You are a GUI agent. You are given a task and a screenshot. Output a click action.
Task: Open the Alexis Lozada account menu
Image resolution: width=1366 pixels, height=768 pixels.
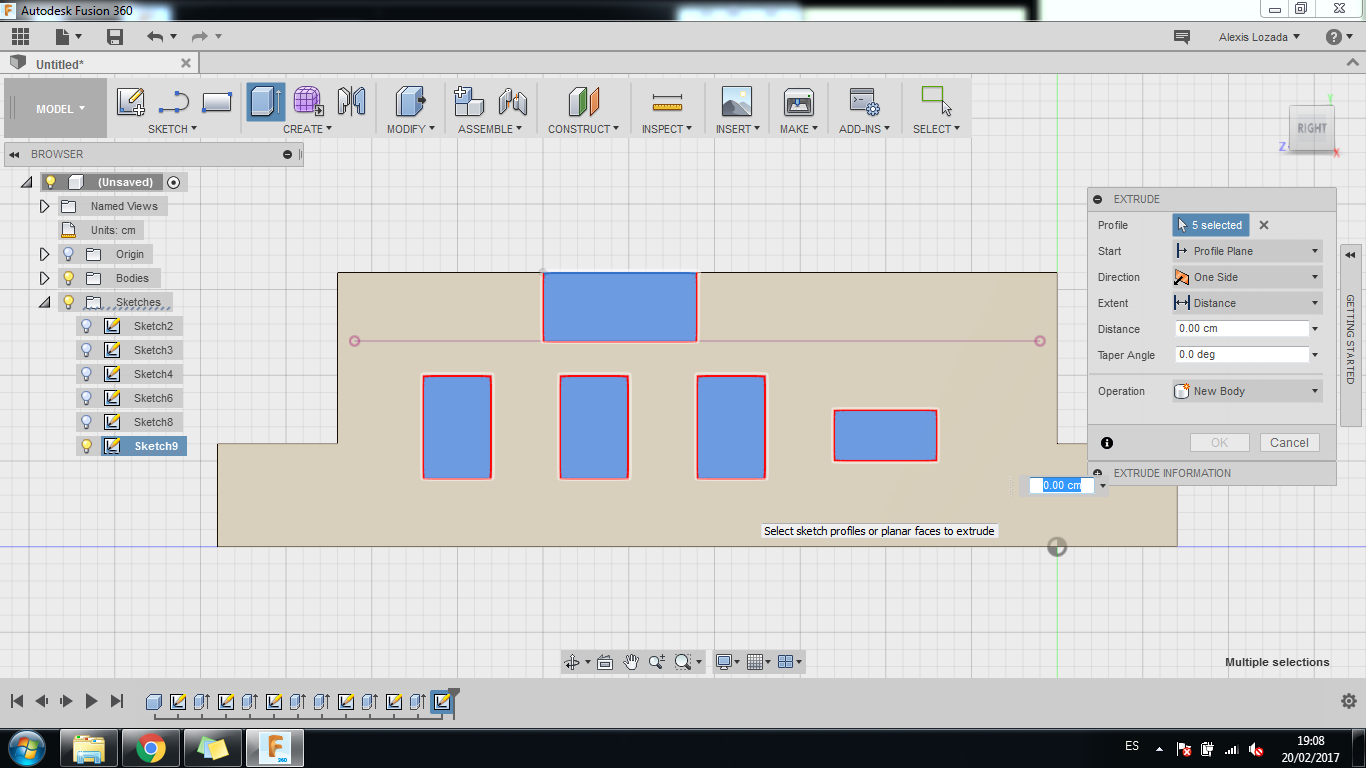[1260, 37]
